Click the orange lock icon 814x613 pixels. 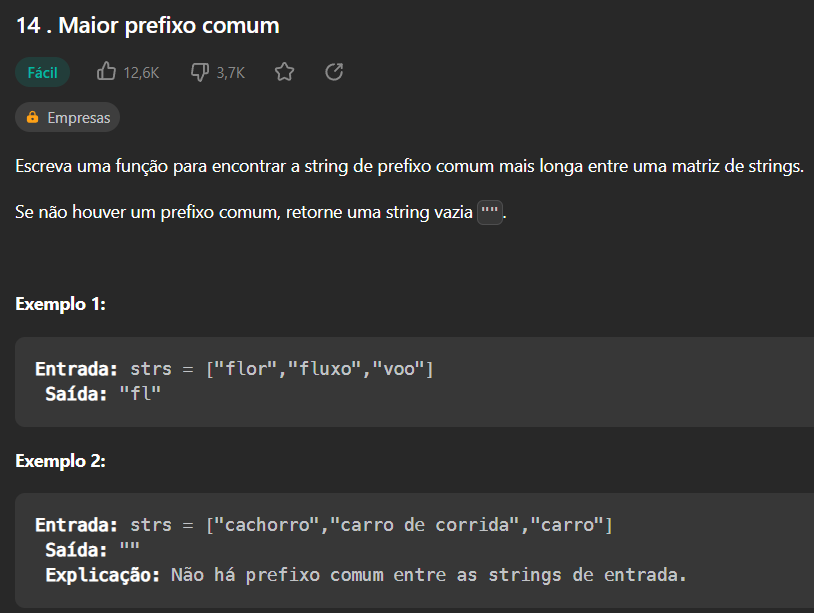(x=33, y=118)
